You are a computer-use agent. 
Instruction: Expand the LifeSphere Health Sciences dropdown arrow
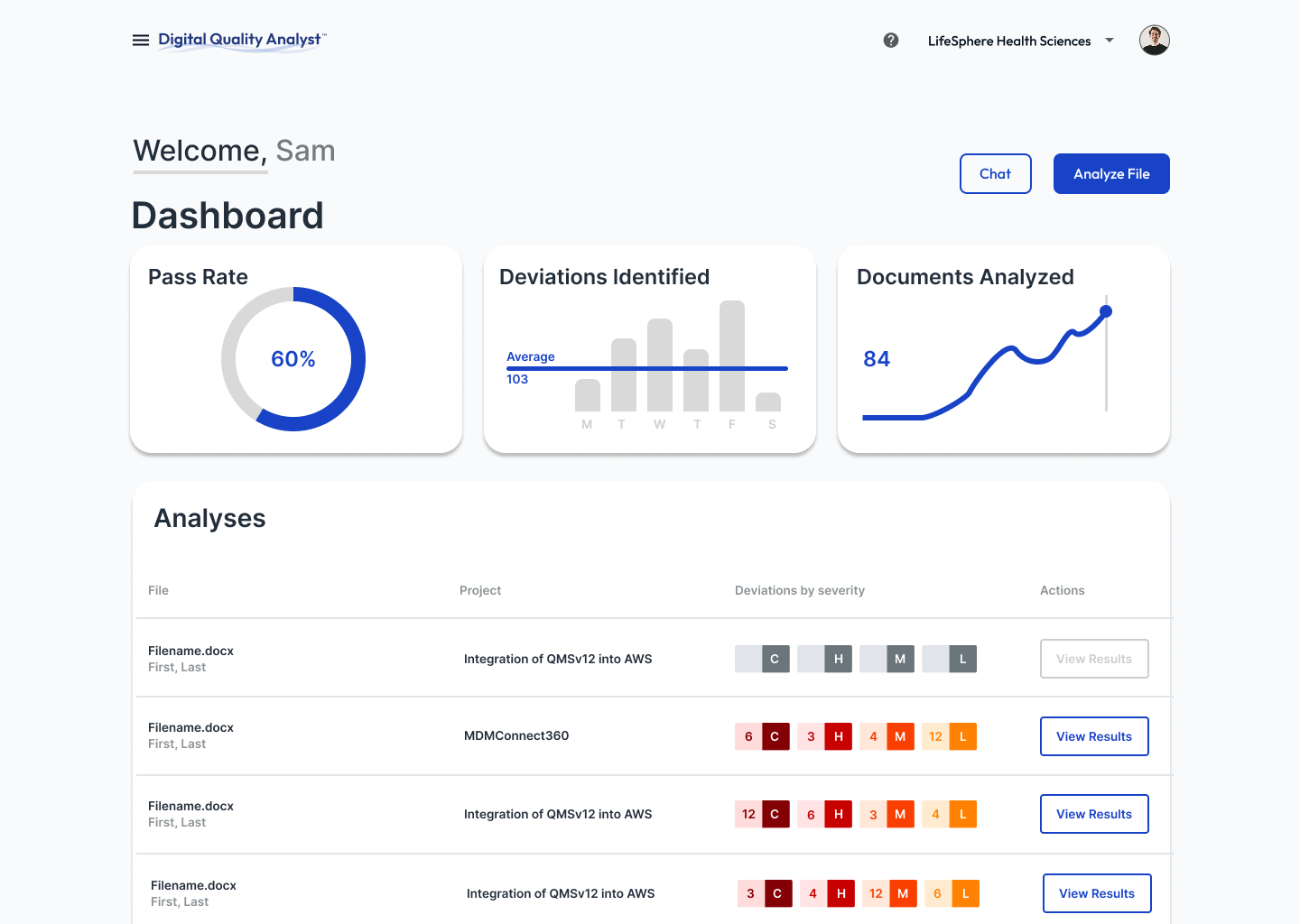tap(1110, 41)
